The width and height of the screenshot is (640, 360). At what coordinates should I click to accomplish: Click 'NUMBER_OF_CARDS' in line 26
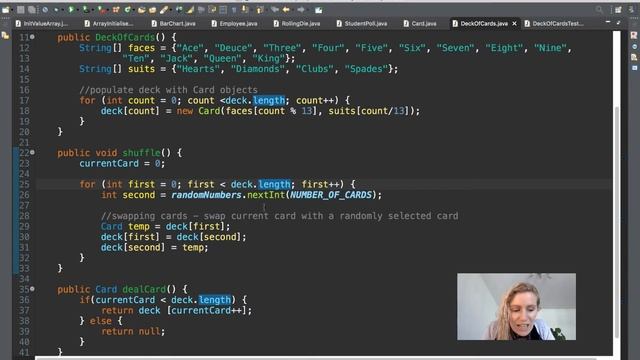tap(331, 195)
